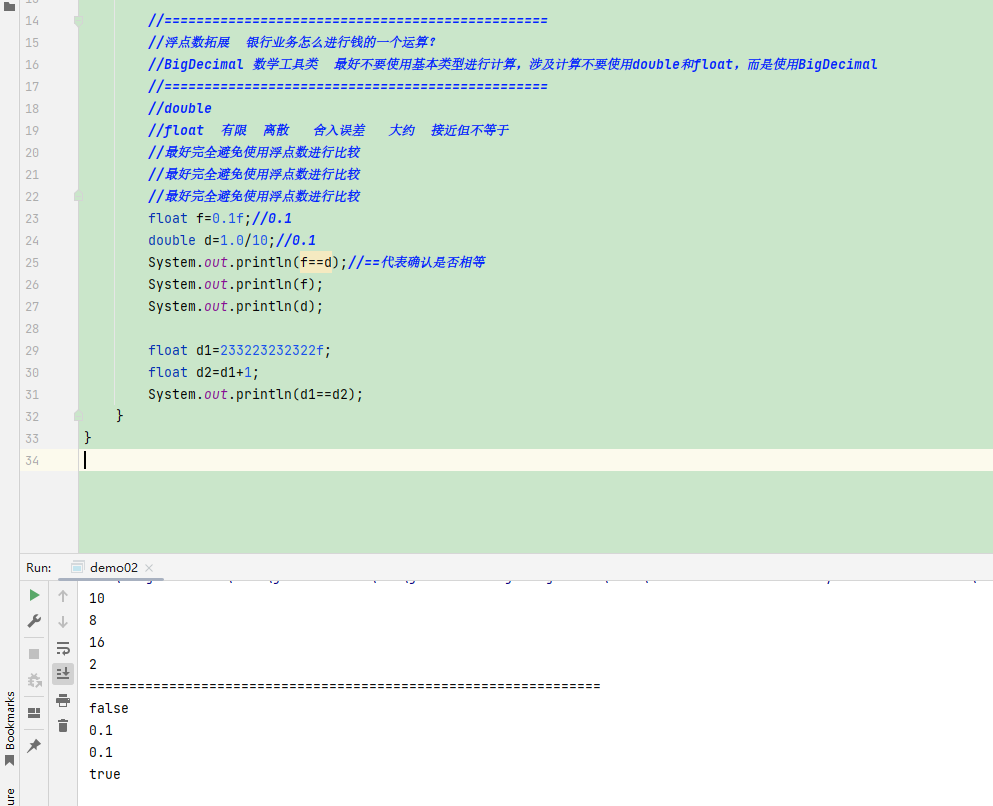Click line number 25 in gutter
The height and width of the screenshot is (806, 993).
click(x=32, y=262)
